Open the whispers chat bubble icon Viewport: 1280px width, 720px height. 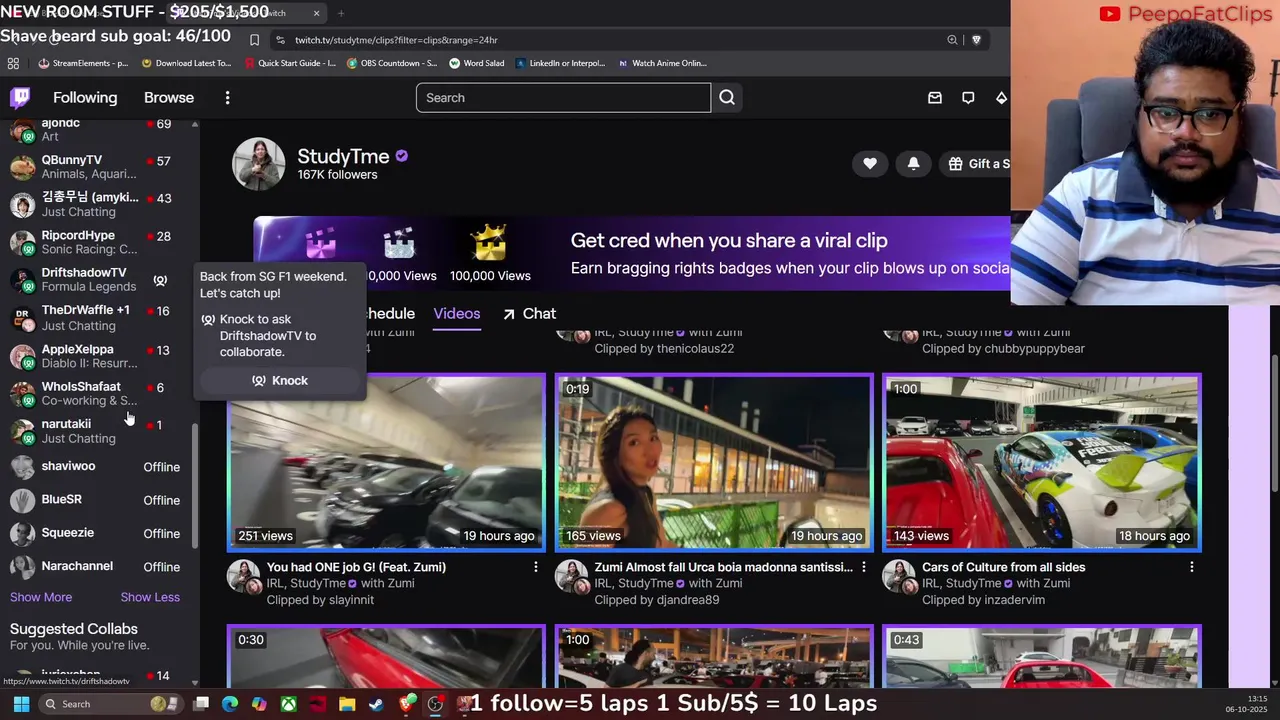pos(968,97)
